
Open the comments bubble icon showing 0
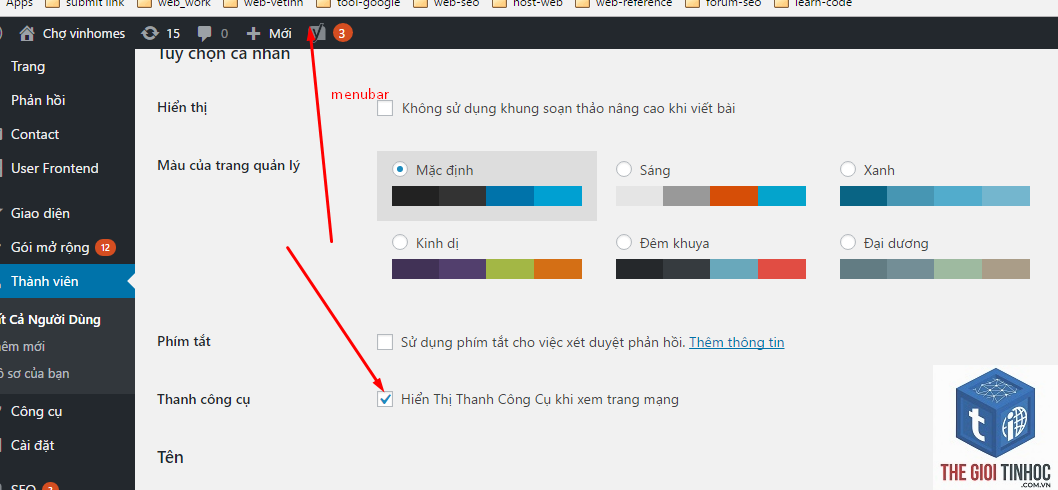click(204, 33)
